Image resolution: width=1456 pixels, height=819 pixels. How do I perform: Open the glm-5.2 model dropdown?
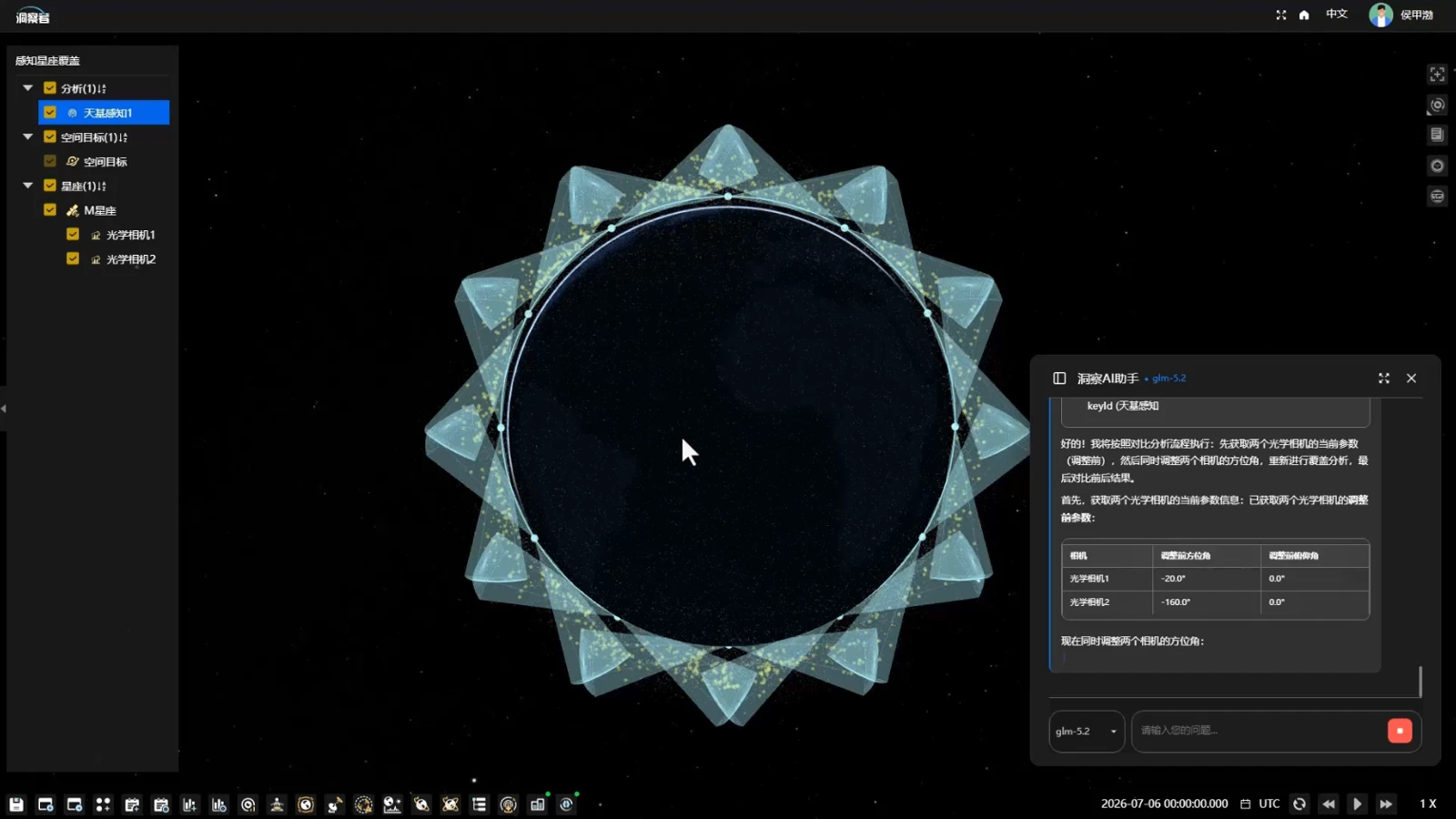click(x=1087, y=732)
